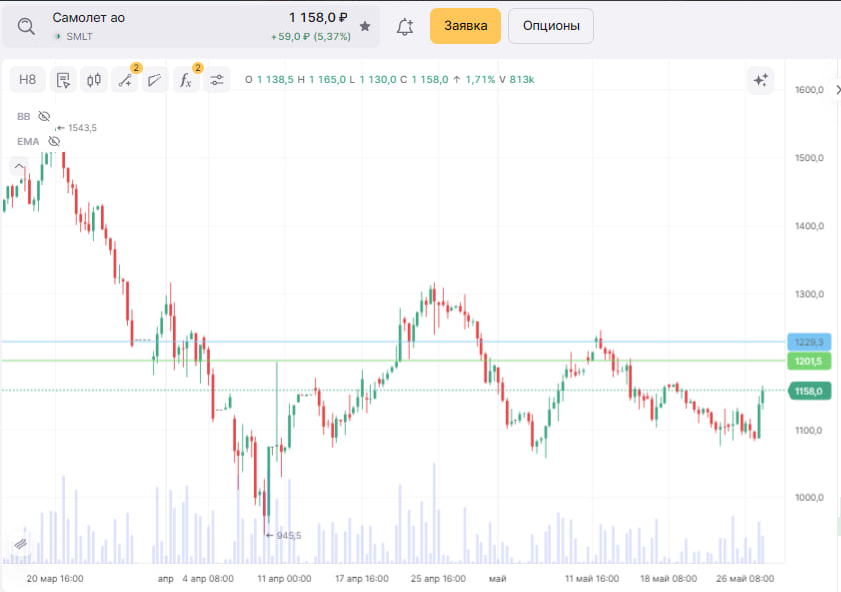This screenshot has width=841, height=592.
Task: Open candlestick chart type selector
Action: tap(94, 80)
